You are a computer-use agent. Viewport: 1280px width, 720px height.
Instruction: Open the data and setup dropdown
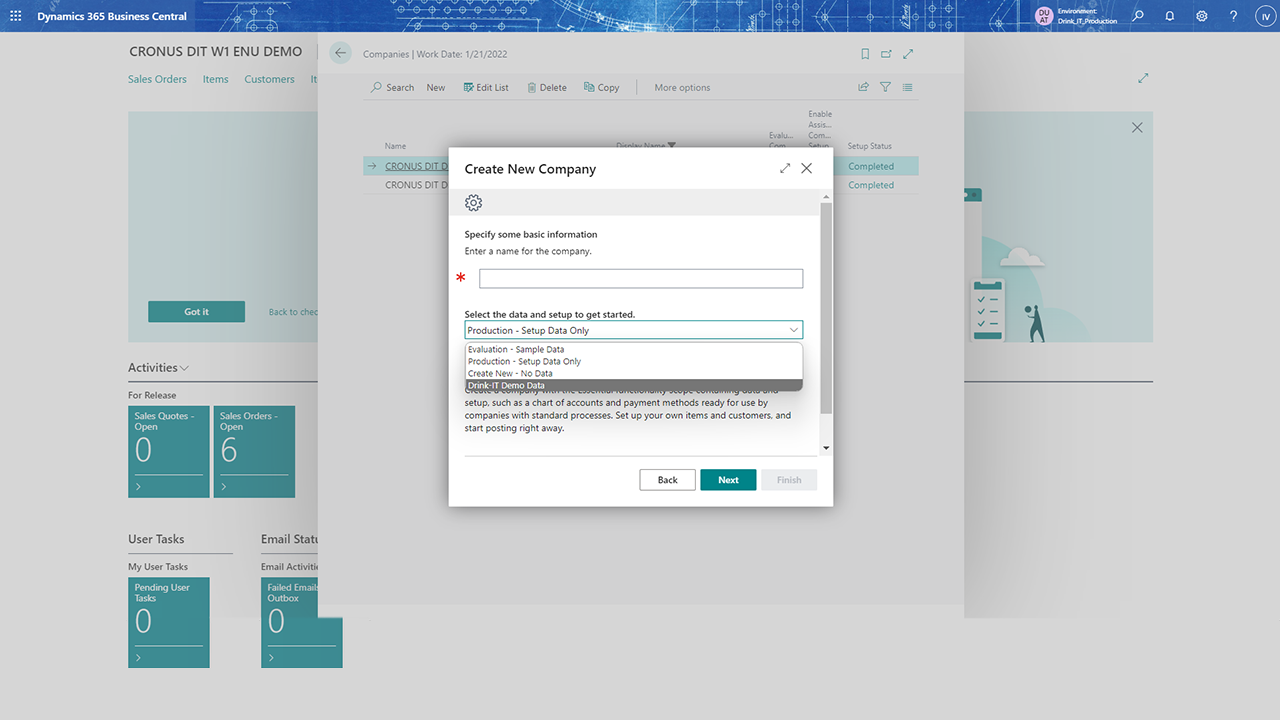634,330
